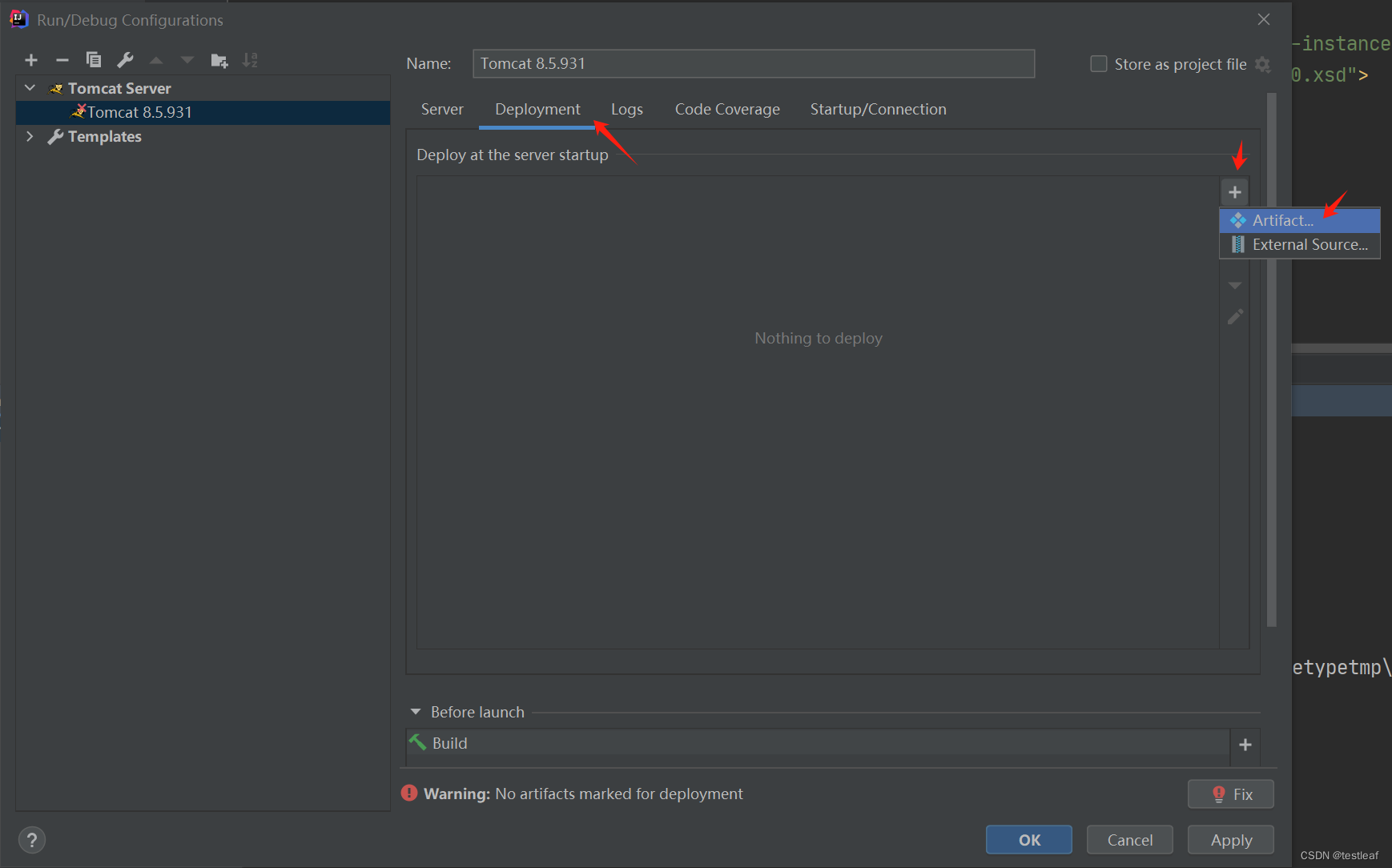The height and width of the screenshot is (868, 1392).
Task: Select the Build task row
Action: 819,743
